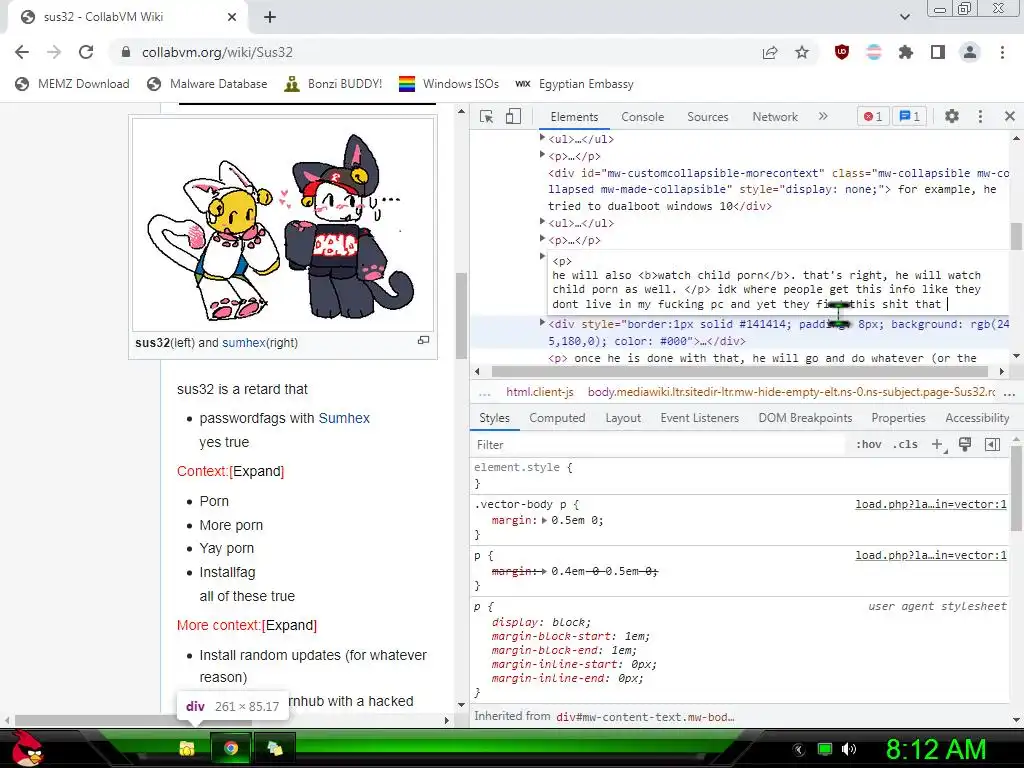Open the sus32 and sumhex image
Image resolution: width=1024 pixels, height=768 pixels.
(x=283, y=225)
